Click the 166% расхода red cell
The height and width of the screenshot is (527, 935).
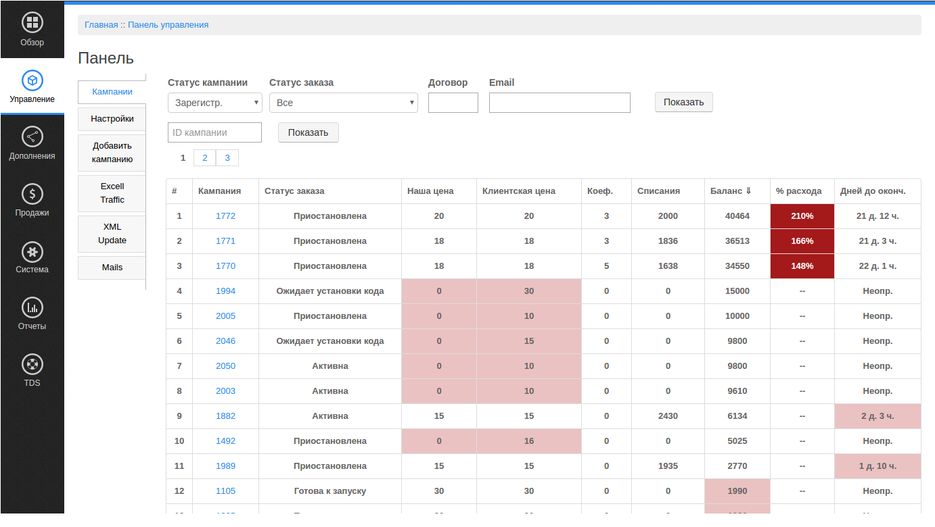pyautogui.click(x=802, y=241)
